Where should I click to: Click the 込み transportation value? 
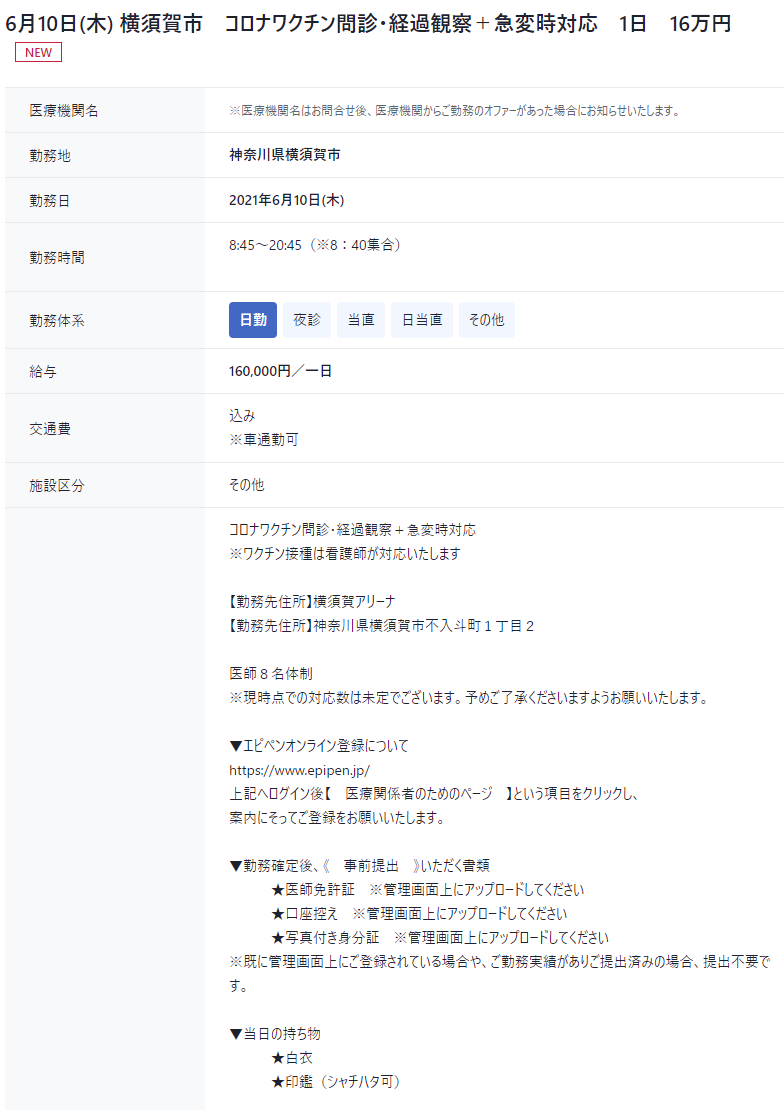(242, 416)
